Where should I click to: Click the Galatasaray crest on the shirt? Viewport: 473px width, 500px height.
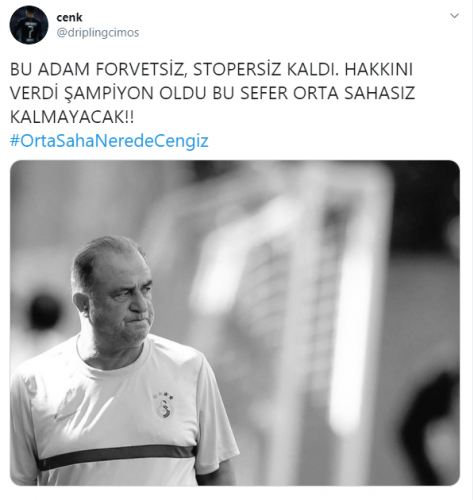[x=164, y=409]
